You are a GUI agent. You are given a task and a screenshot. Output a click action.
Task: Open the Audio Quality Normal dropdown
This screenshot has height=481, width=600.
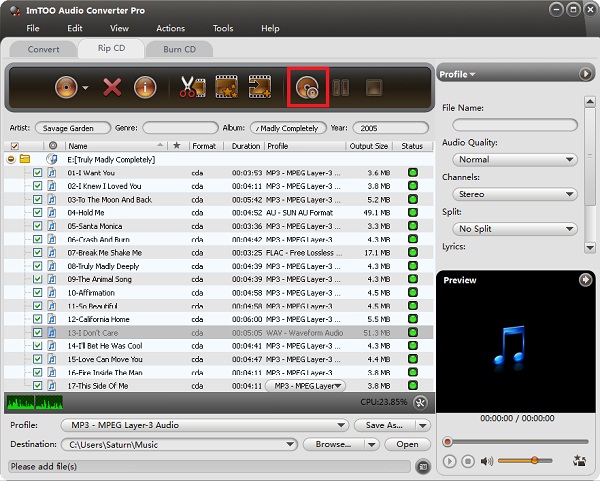pos(515,160)
